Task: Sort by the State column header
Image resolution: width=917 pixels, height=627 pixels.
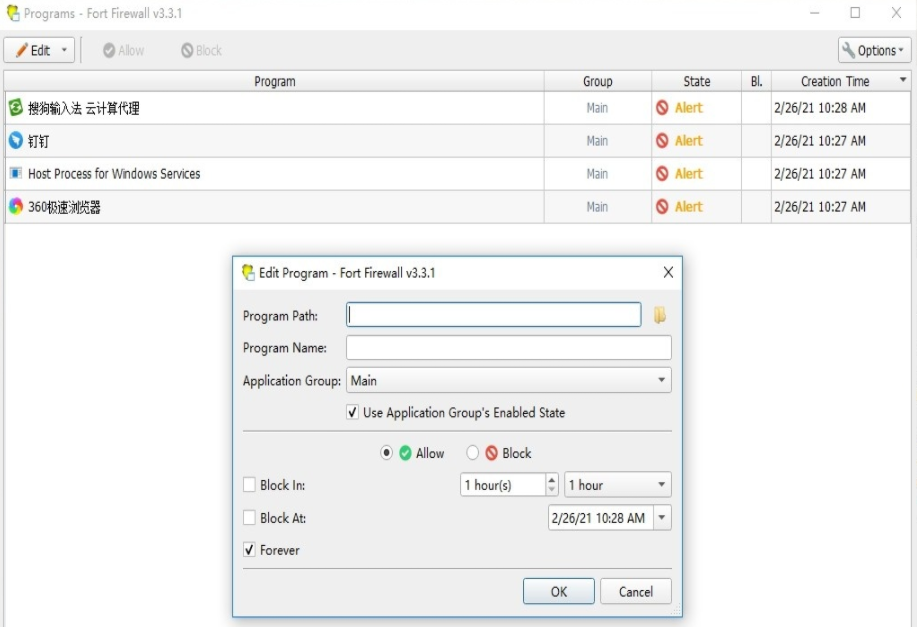Action: coord(697,81)
